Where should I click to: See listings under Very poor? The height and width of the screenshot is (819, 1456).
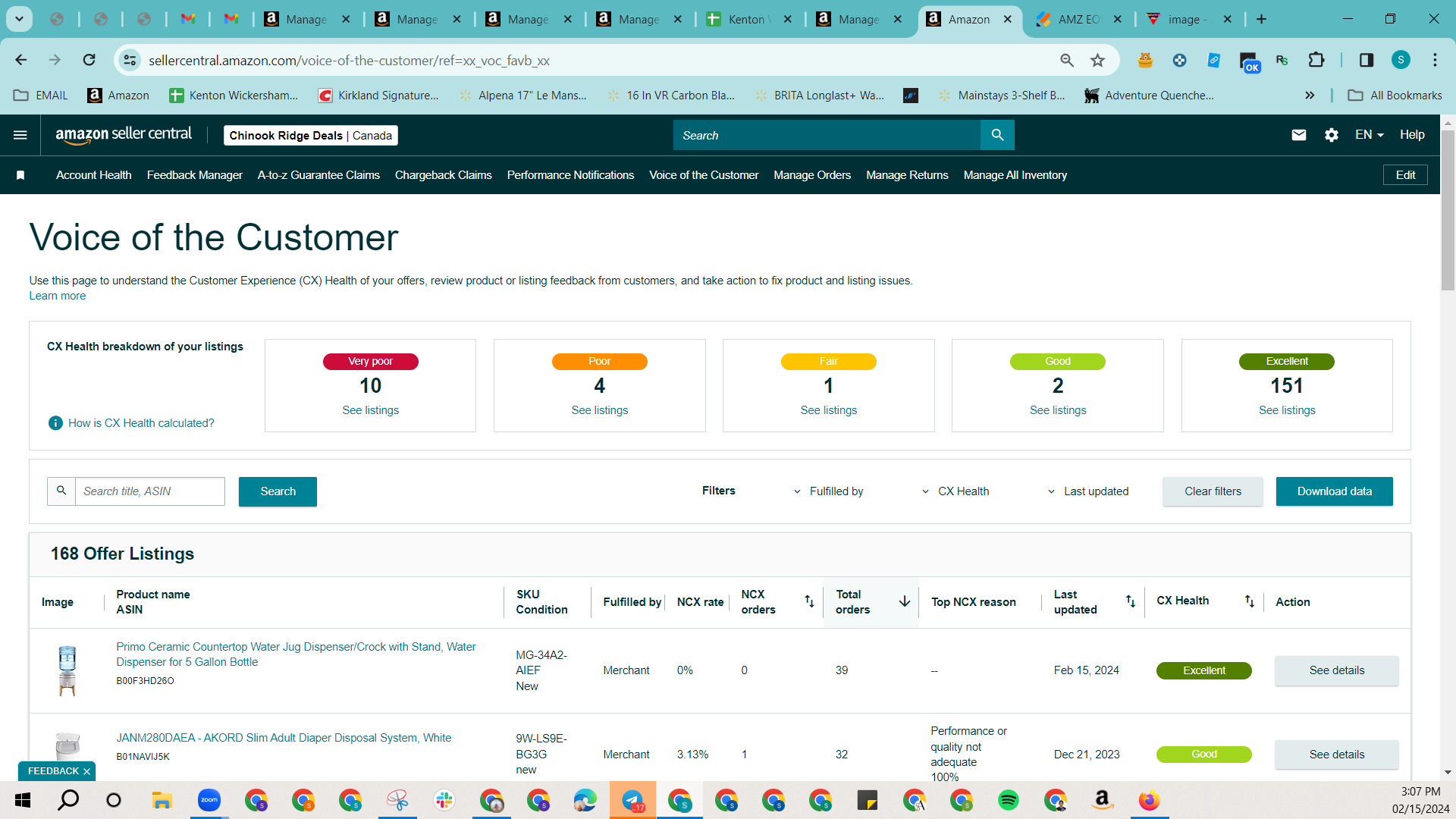(x=370, y=410)
